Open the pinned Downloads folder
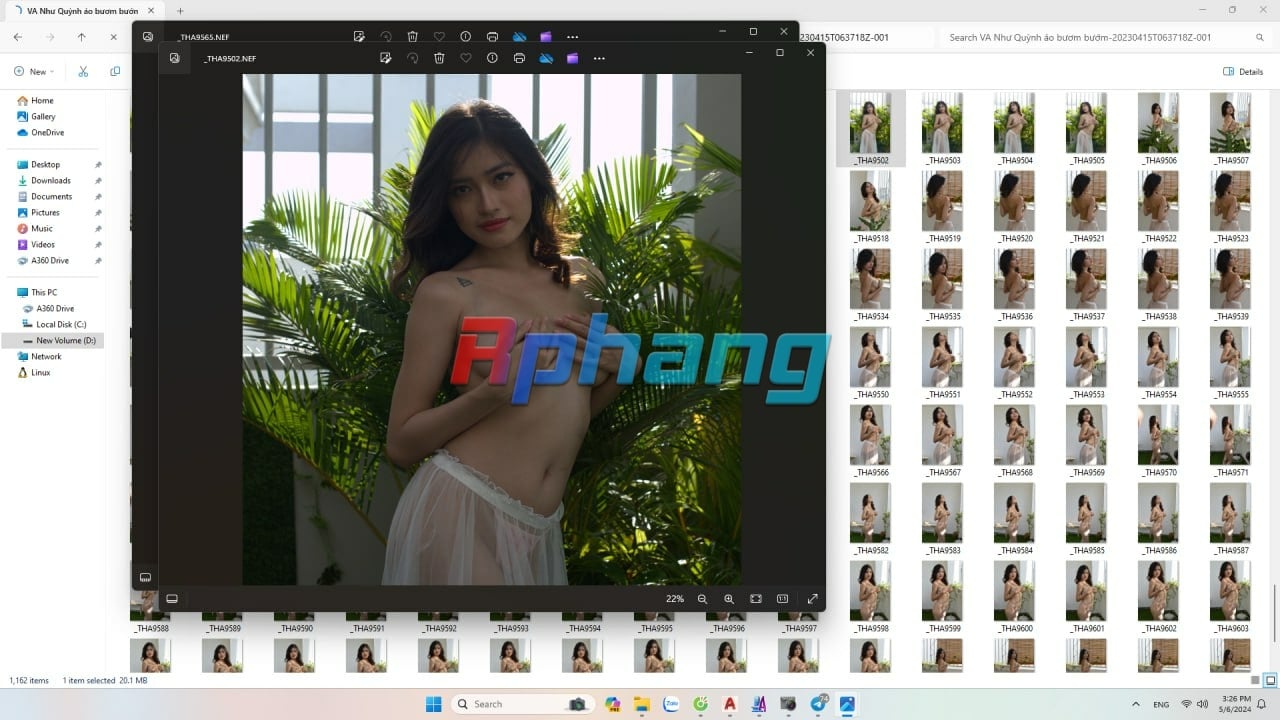 (x=50, y=180)
